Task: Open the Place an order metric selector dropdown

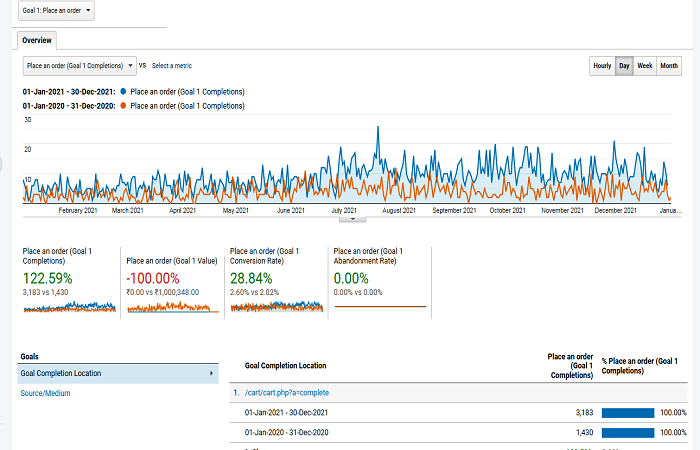Action: coord(79,66)
